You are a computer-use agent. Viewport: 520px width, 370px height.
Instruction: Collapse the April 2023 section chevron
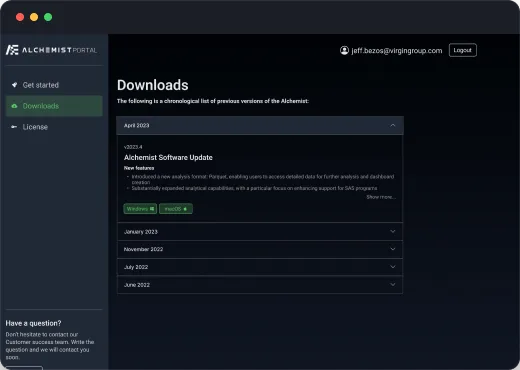click(x=393, y=125)
